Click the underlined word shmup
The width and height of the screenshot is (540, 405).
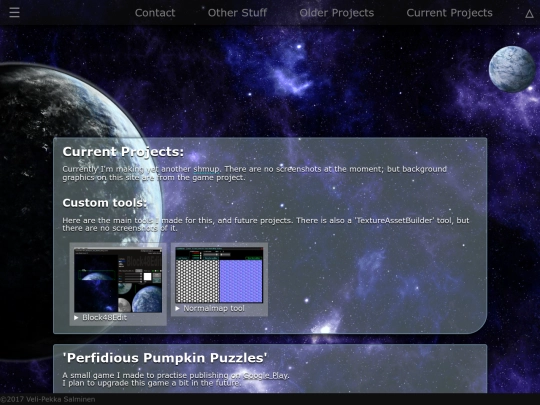click(206, 169)
